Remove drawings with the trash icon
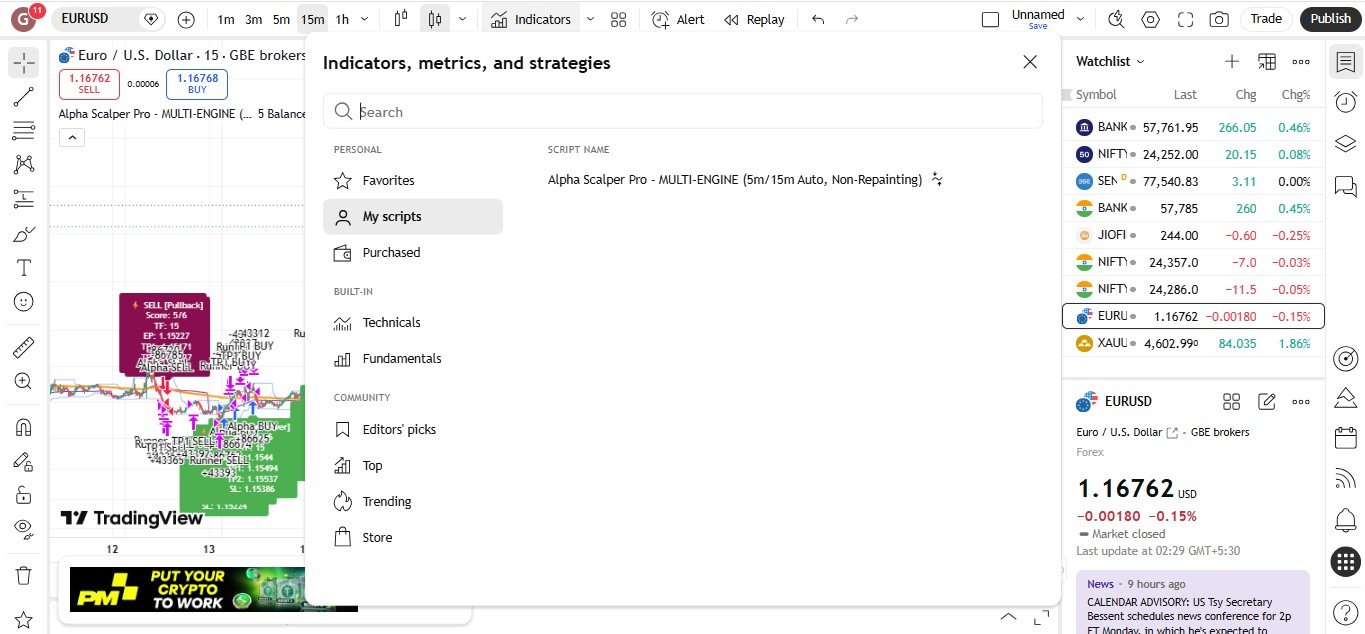Screen dimensions: 1365x634 click(x=24, y=576)
